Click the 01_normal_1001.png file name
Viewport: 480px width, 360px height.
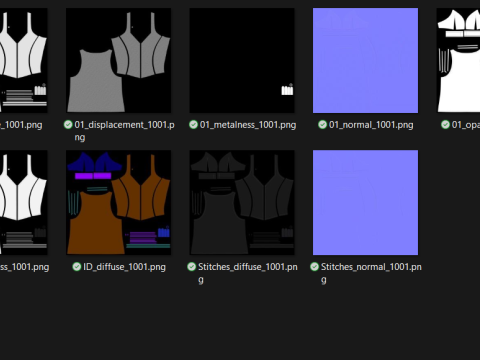point(371,125)
